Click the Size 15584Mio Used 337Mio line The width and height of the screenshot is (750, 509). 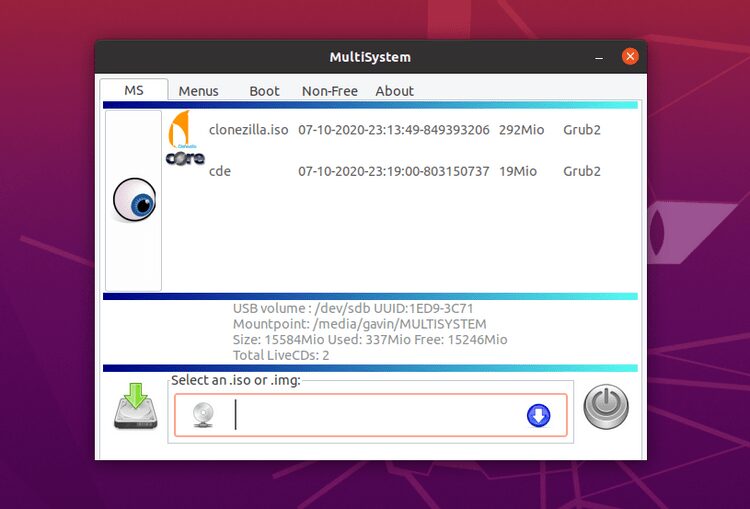[370, 340]
